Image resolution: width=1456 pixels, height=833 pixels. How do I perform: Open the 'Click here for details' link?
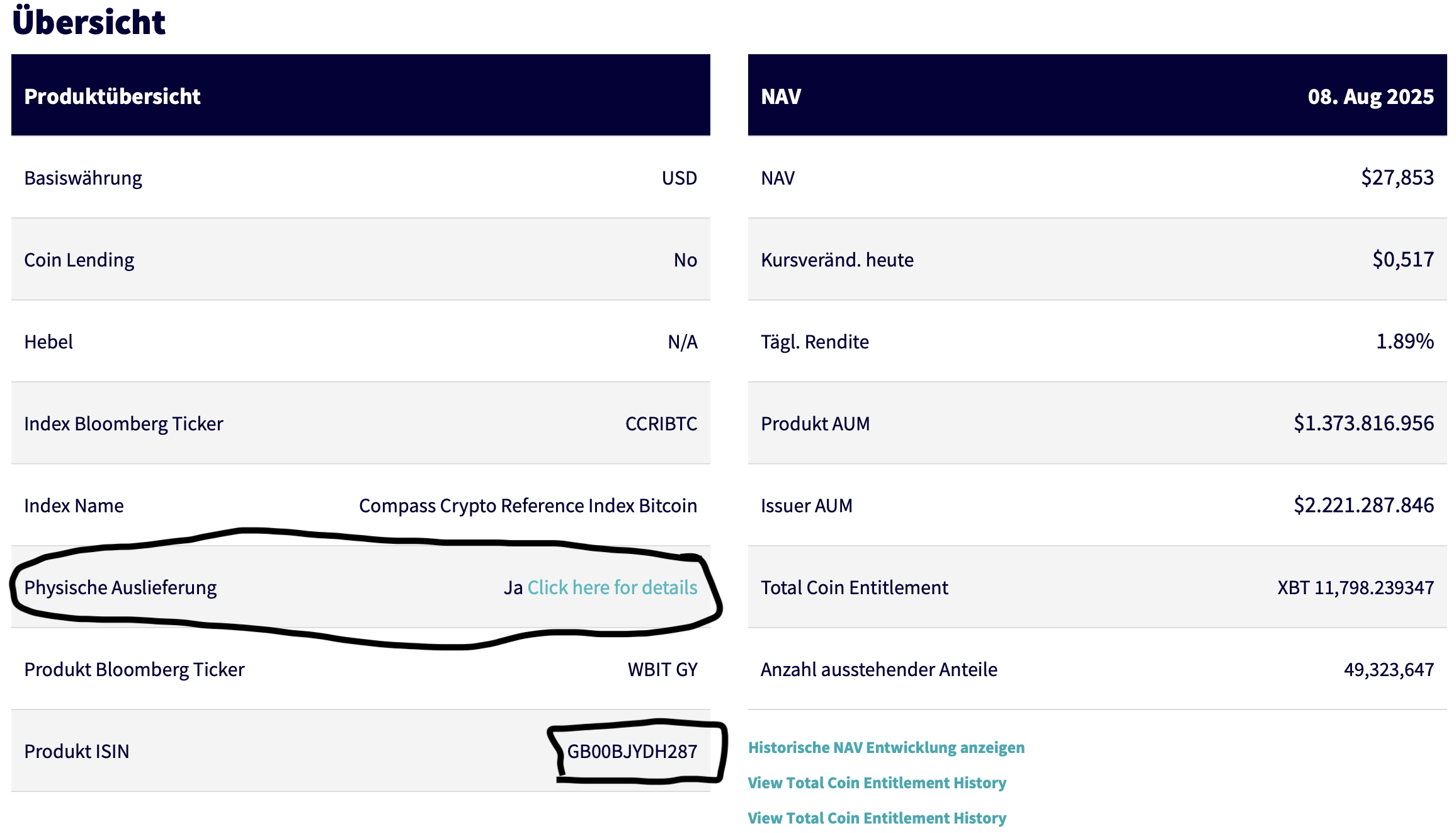tap(611, 587)
